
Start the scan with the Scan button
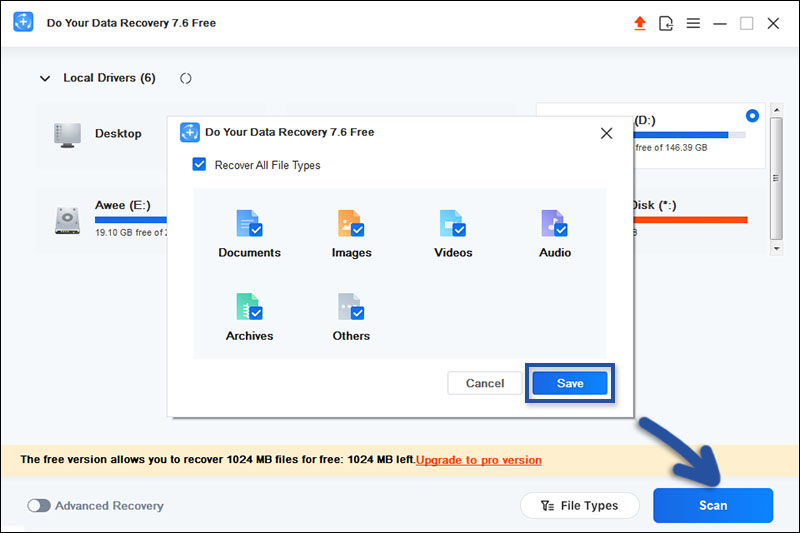pyautogui.click(x=713, y=505)
